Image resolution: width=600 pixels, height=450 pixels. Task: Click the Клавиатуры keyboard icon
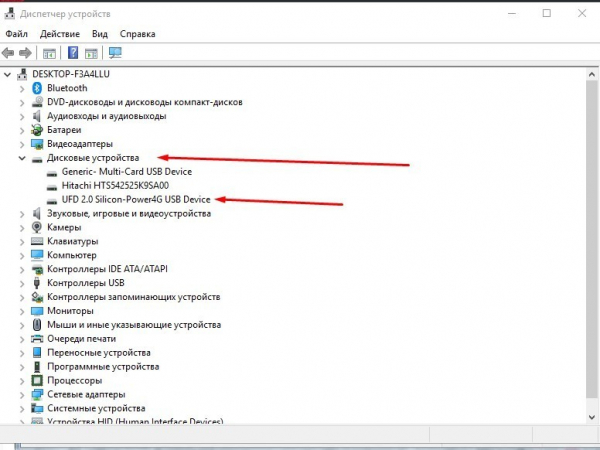pyautogui.click(x=37, y=241)
